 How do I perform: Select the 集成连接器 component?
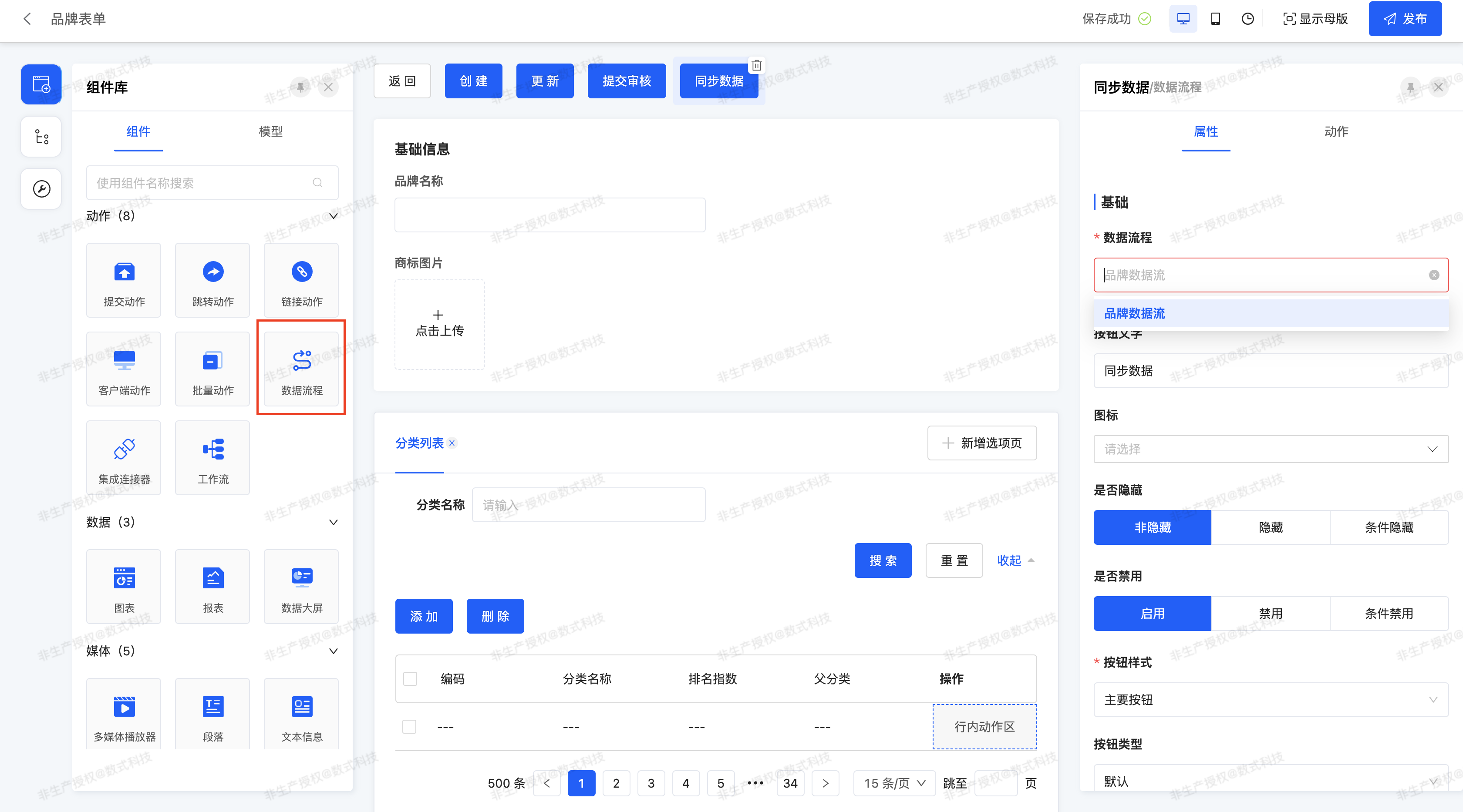coord(124,457)
